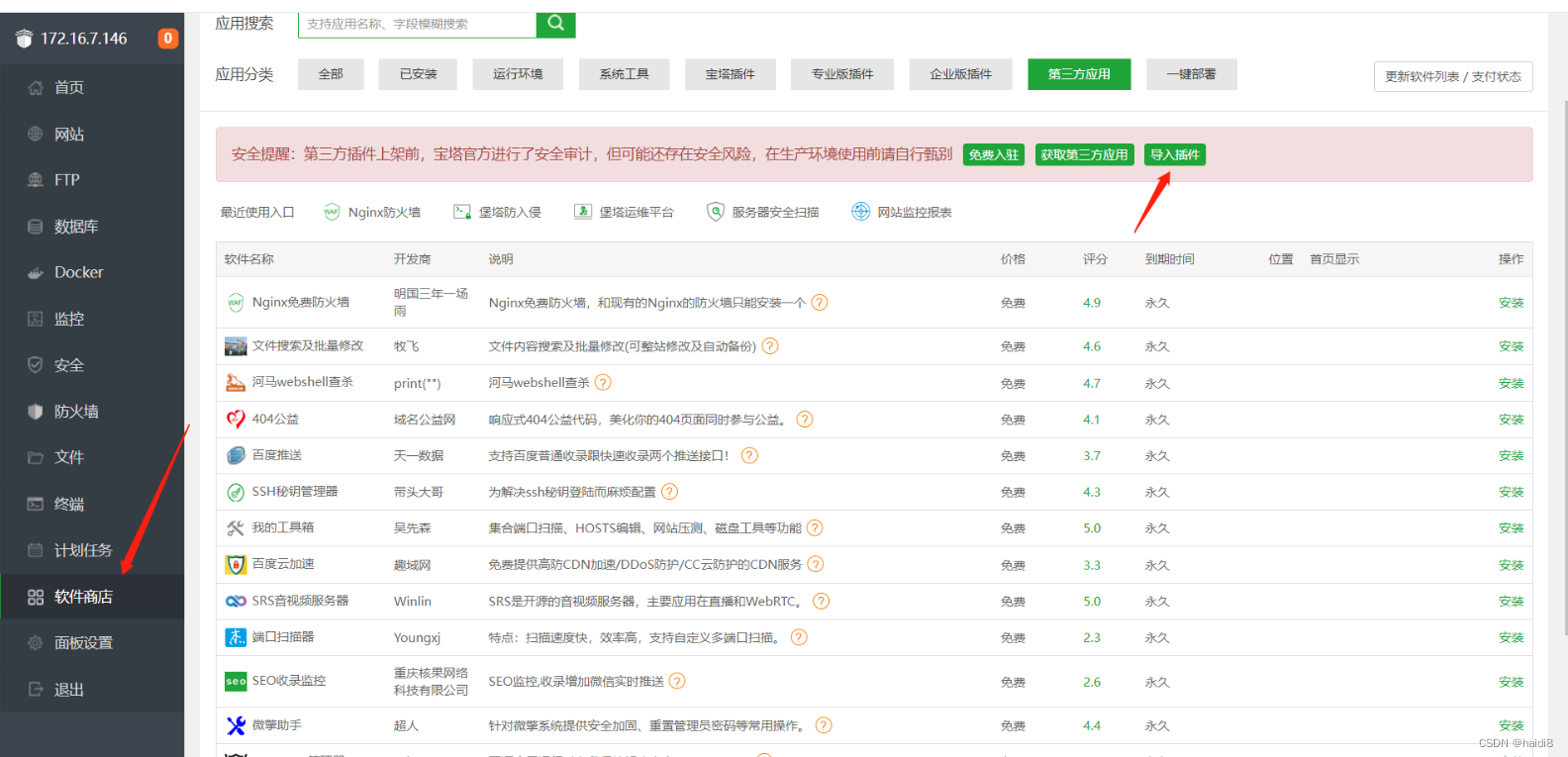
Task: Click the 微擎助手 row icon
Action: [236, 725]
